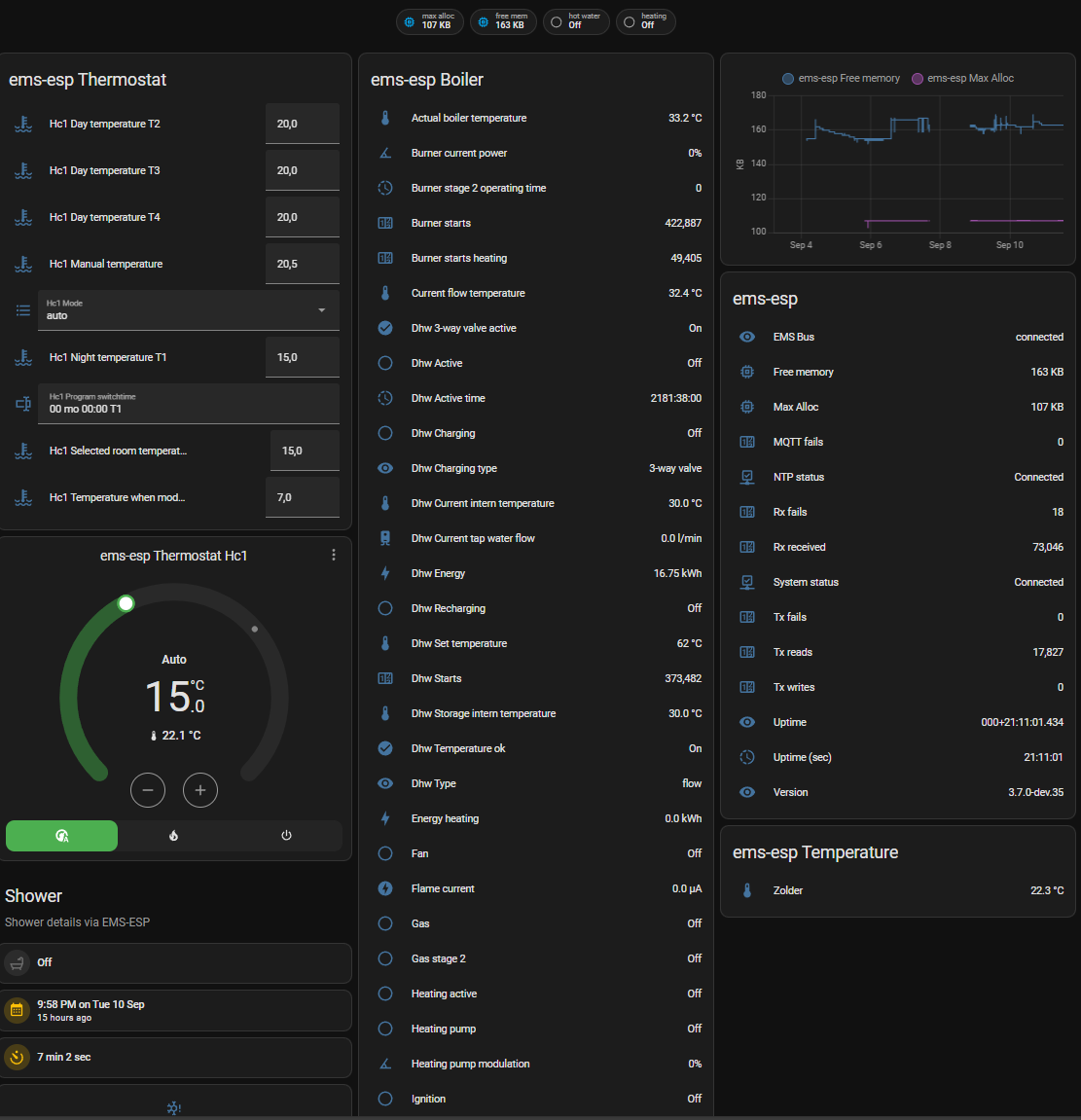
Task: Click the Flame current lightning icon
Action: pyautogui.click(x=385, y=888)
